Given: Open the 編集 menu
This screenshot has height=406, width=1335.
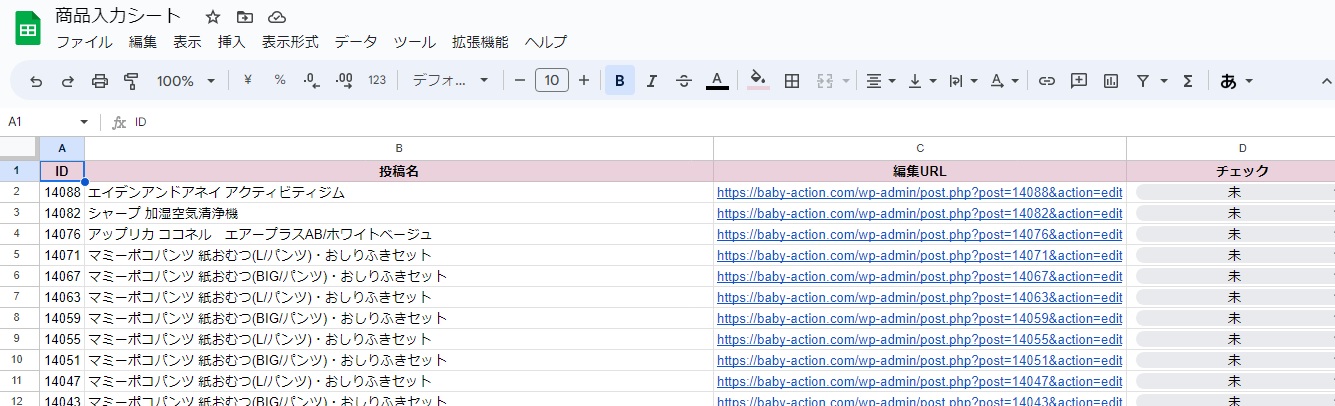Looking at the screenshot, I should pos(143,42).
